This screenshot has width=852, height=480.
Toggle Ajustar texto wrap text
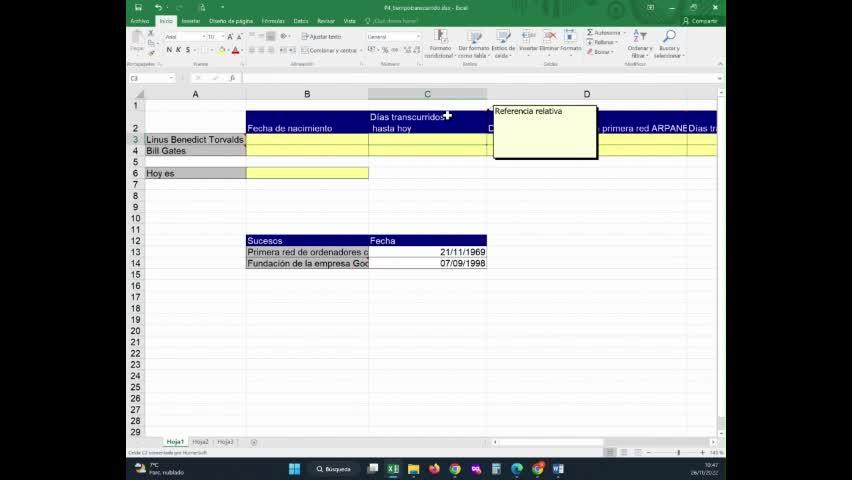coord(321,36)
